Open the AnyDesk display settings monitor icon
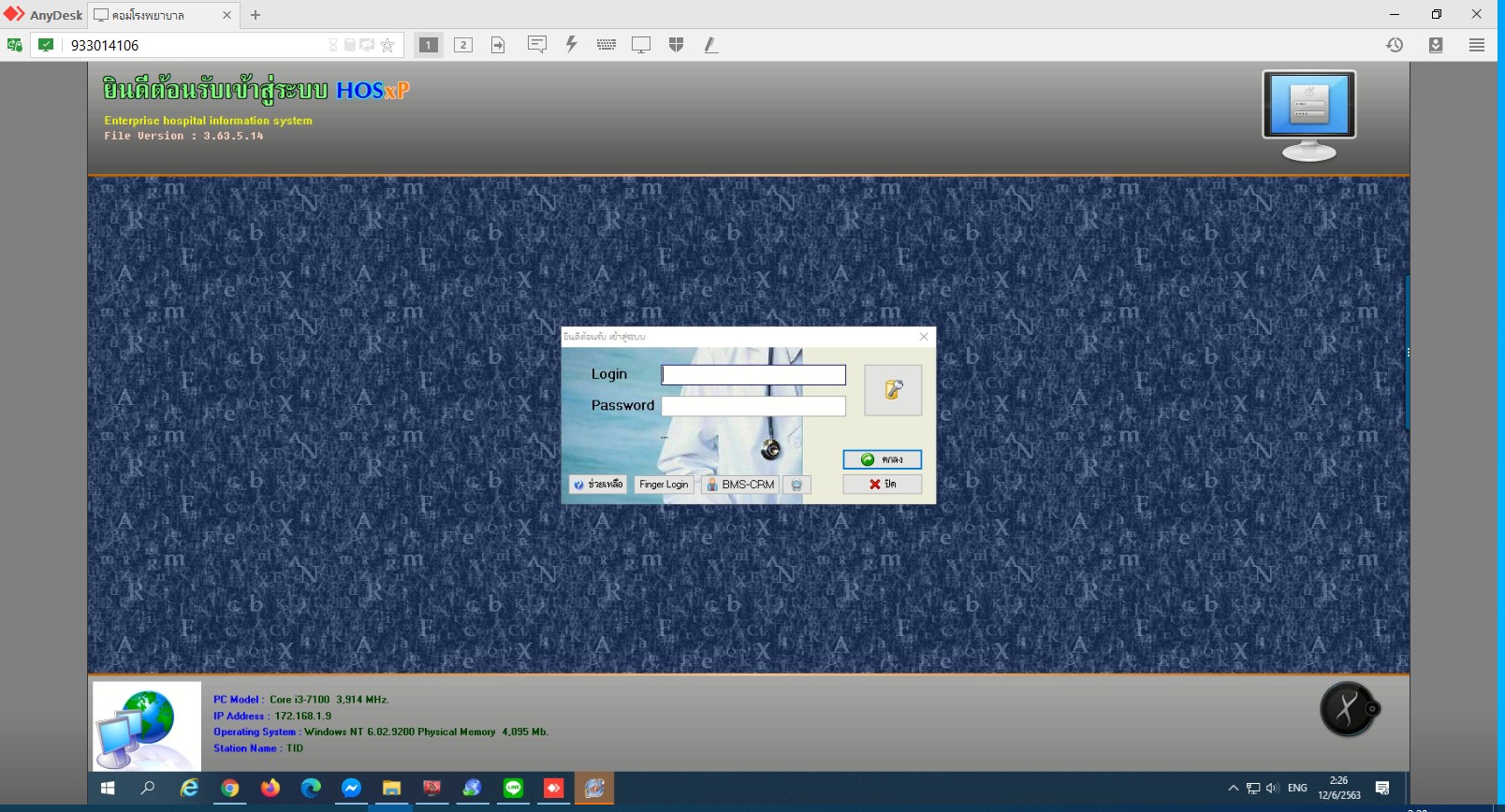The image size is (1505, 812). (x=641, y=45)
